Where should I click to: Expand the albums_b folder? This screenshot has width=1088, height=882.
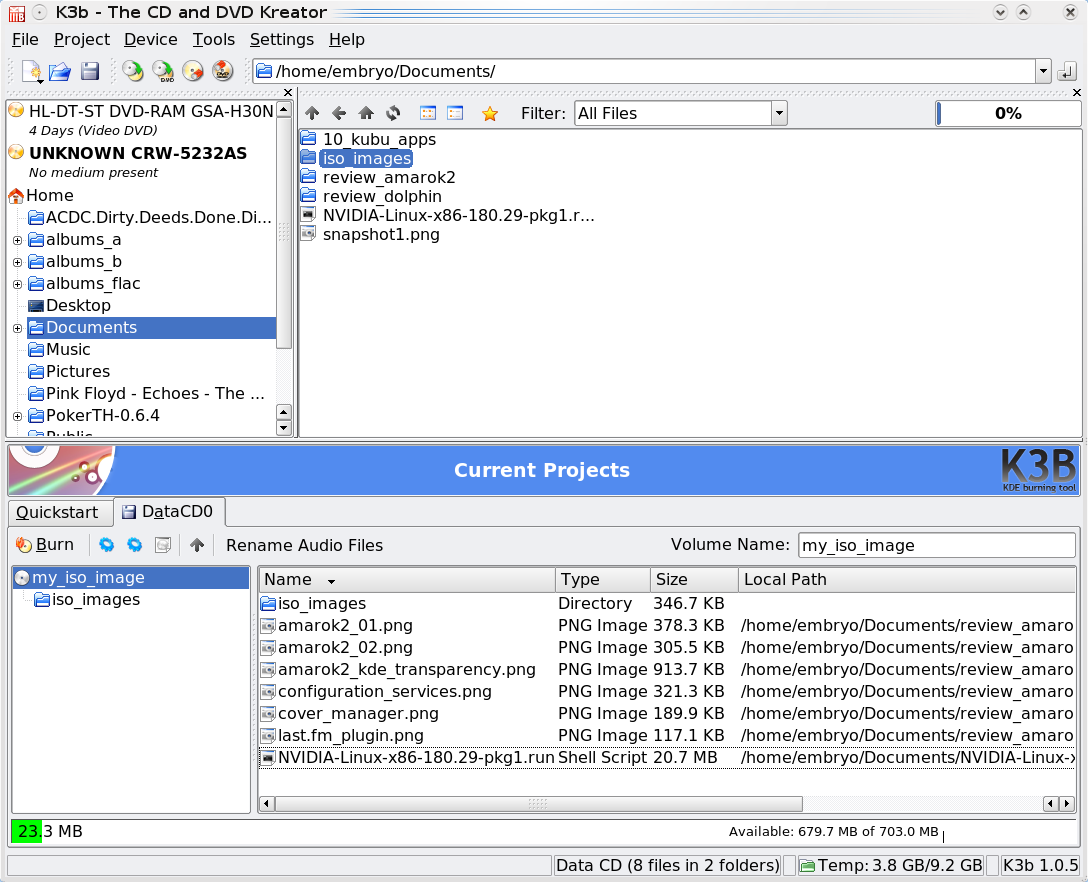tap(17, 262)
